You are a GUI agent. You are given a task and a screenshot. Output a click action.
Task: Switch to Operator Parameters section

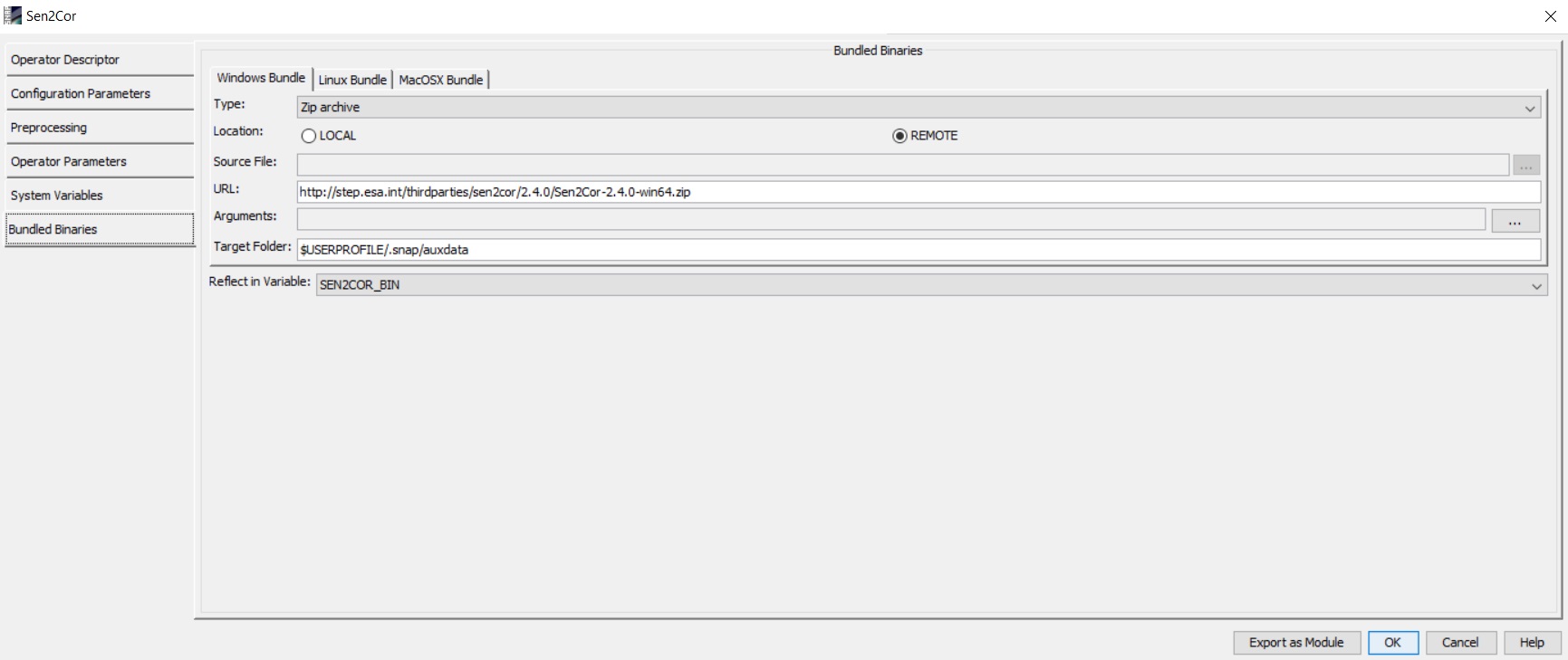tap(100, 162)
